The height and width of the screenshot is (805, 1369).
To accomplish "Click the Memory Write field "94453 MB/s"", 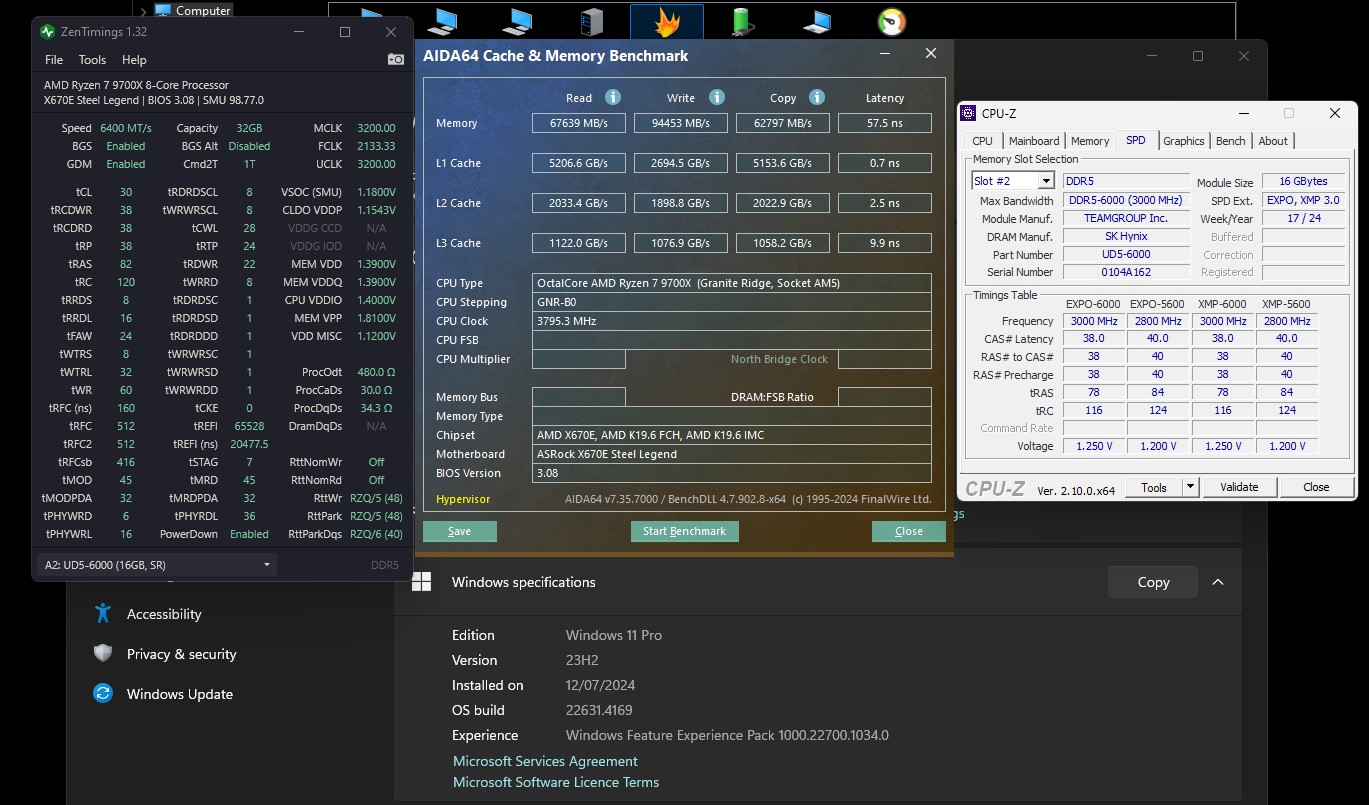I will coord(680,123).
